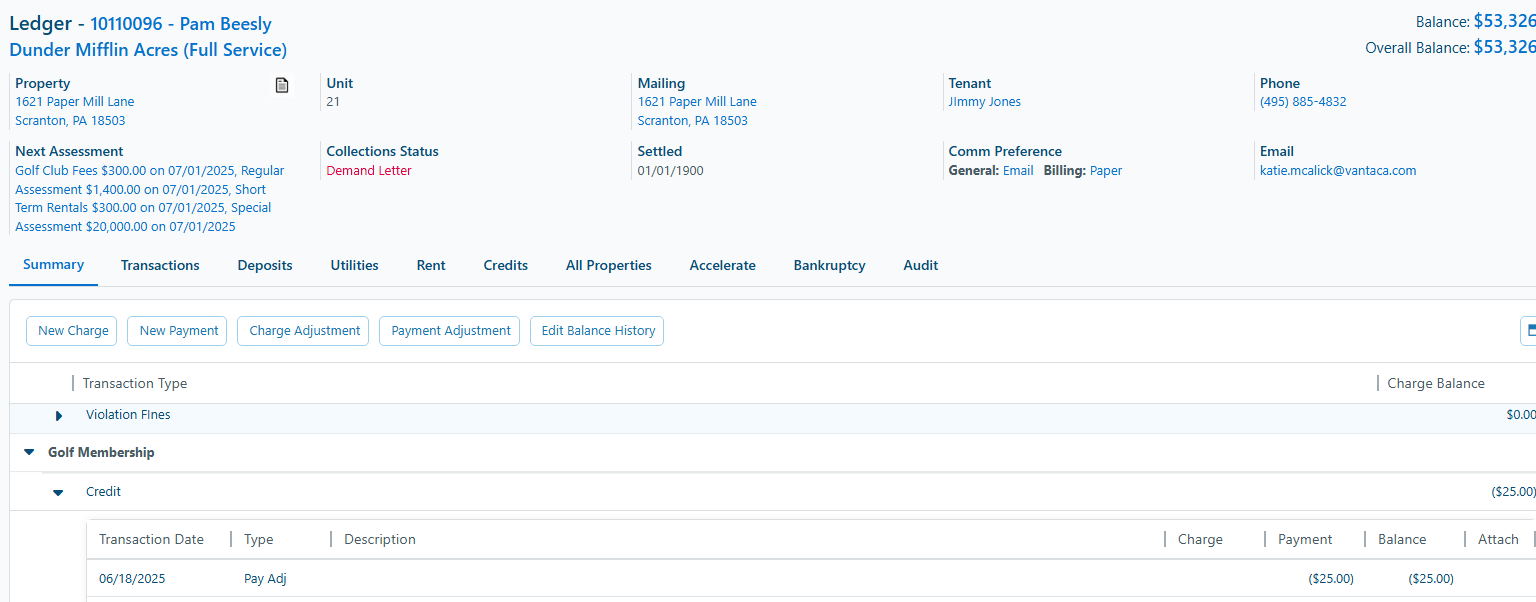Screen dimensions: 1536x602
Task: Click the card view icon above the ledger table
Action: click(x=1530, y=330)
